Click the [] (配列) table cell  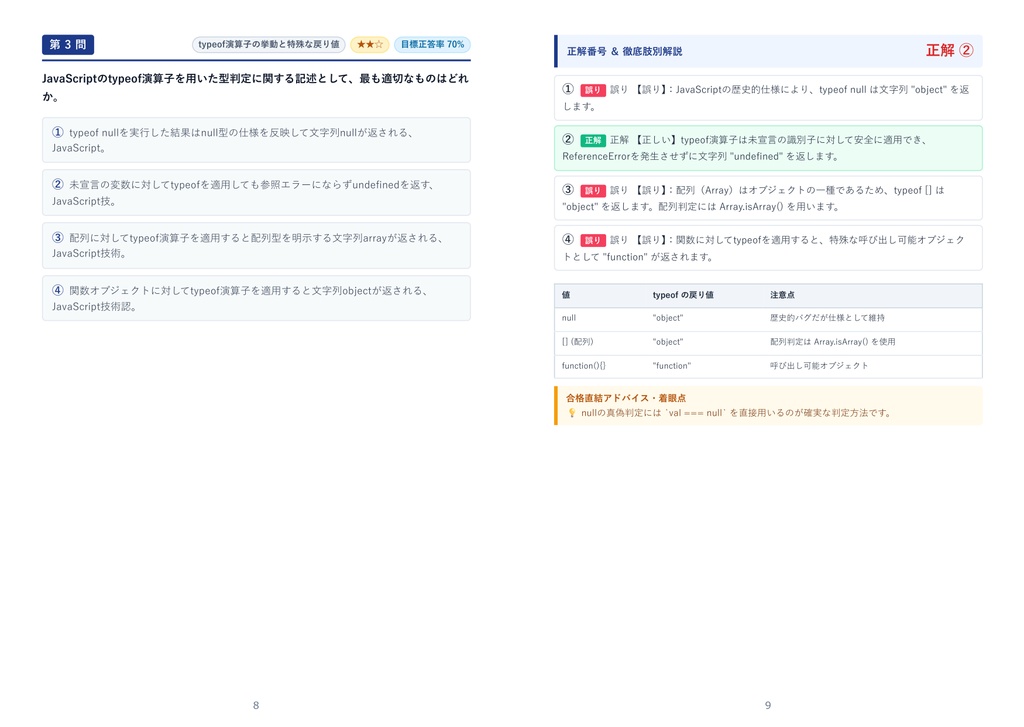coord(577,342)
